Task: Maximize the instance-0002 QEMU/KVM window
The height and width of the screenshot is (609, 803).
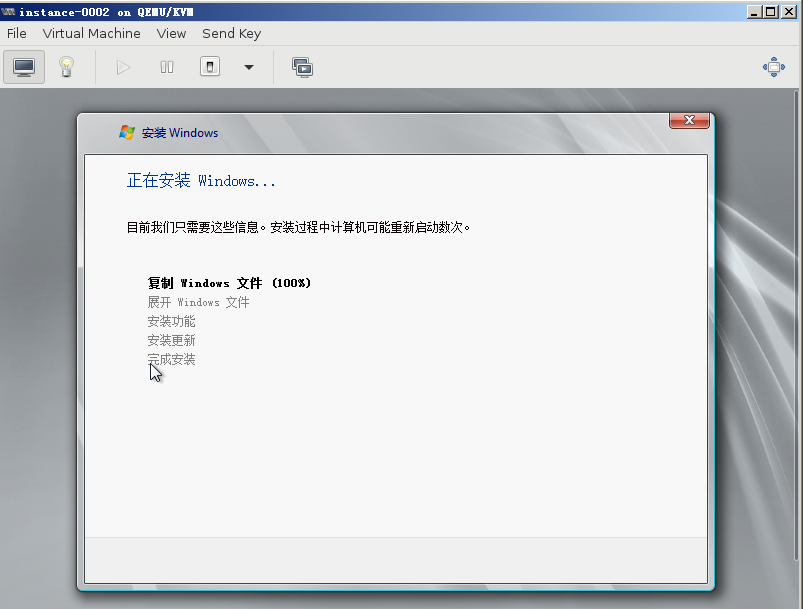Action: point(771,11)
